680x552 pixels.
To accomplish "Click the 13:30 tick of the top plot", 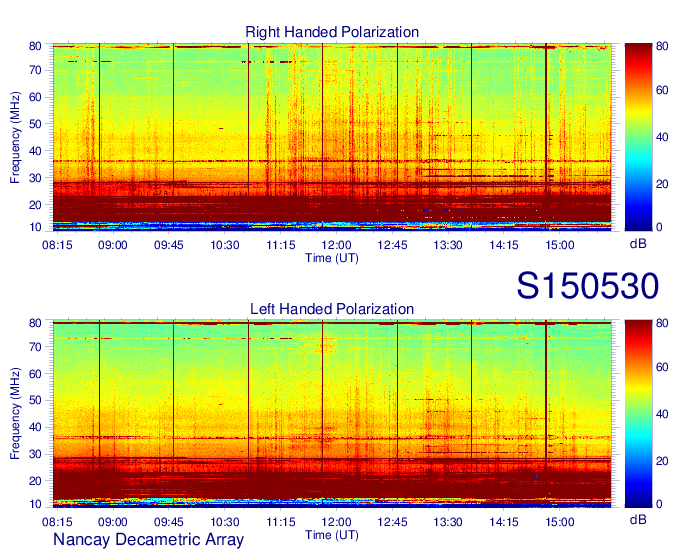I will click(448, 245).
